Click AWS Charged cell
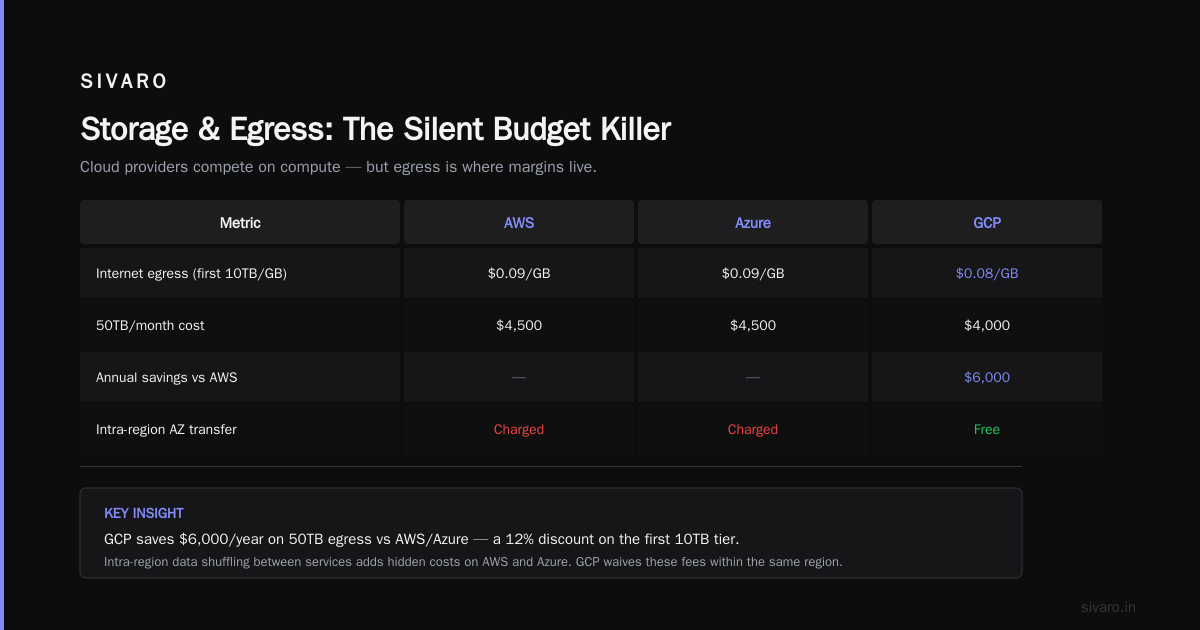The width and height of the screenshot is (1200, 630). pyautogui.click(x=519, y=429)
